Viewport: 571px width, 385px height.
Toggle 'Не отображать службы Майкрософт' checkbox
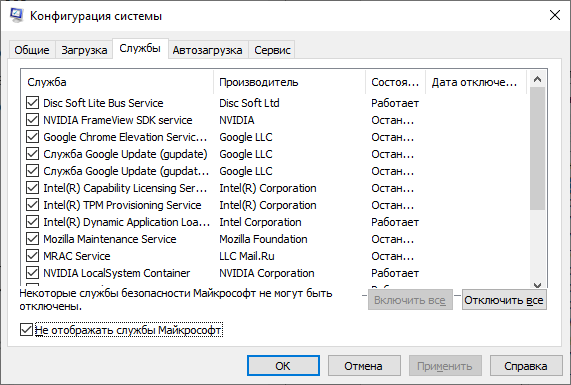(26, 330)
